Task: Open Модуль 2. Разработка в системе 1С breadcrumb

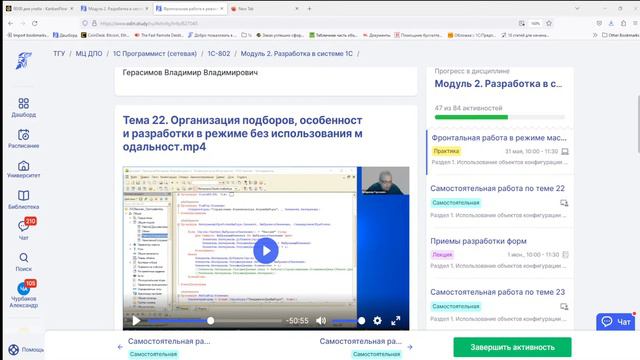Action: point(297,53)
